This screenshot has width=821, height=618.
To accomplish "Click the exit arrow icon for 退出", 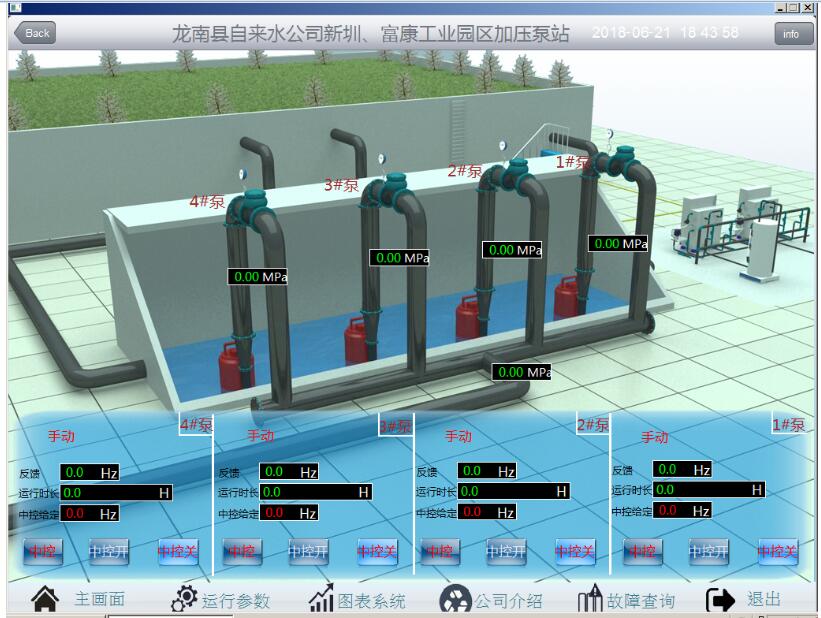I will [720, 600].
